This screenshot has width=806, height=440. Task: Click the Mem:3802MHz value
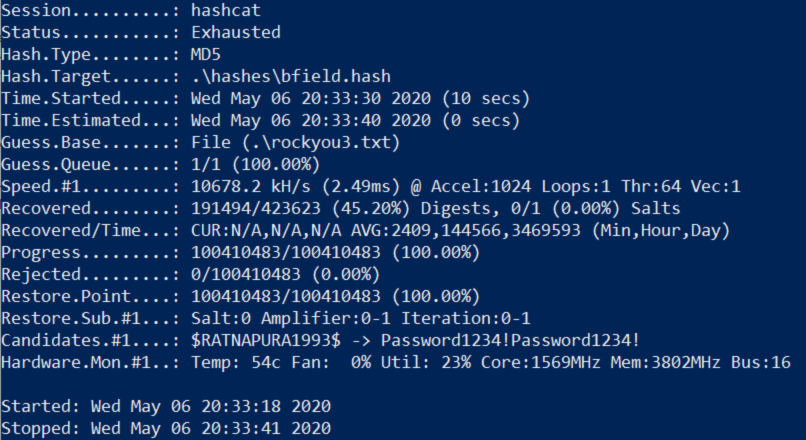tap(665, 362)
